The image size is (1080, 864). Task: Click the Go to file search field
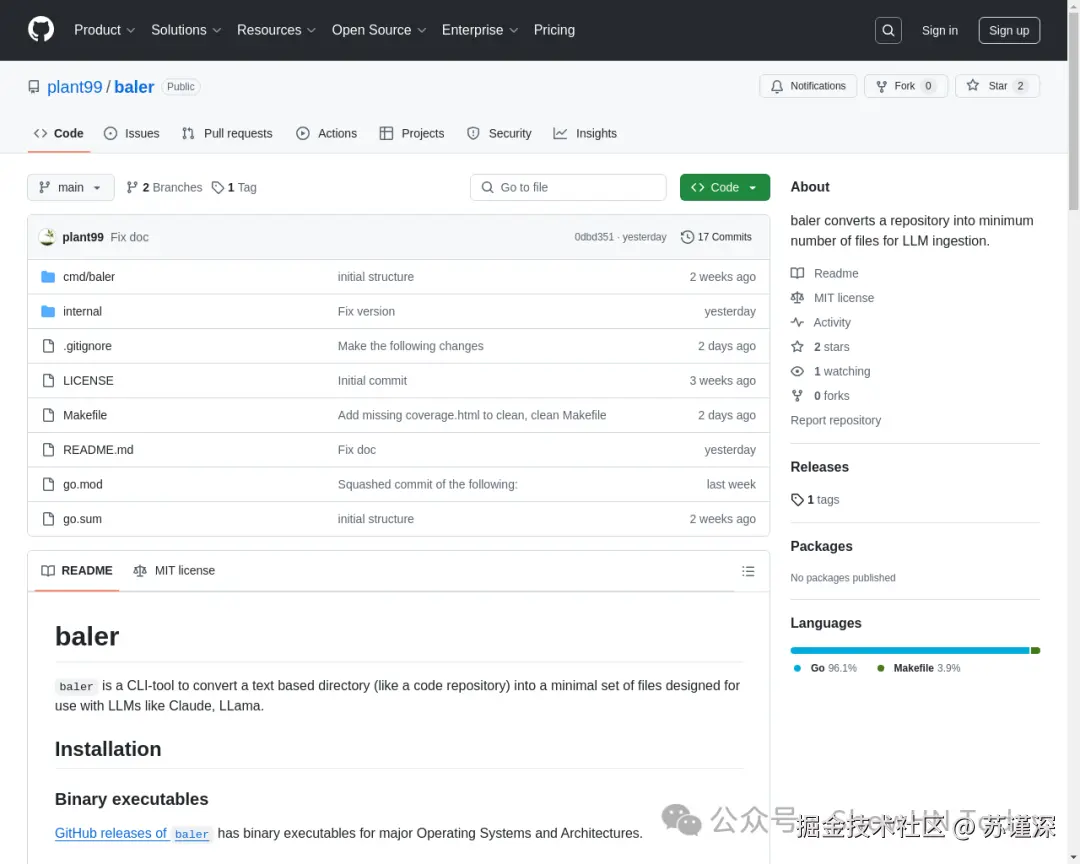pos(568,187)
